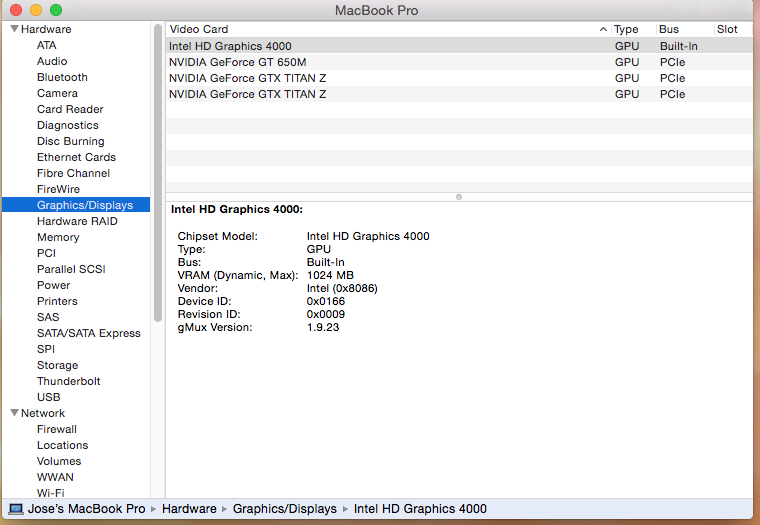Open the Storage entry
The height and width of the screenshot is (525, 760).
pyautogui.click(x=57, y=365)
